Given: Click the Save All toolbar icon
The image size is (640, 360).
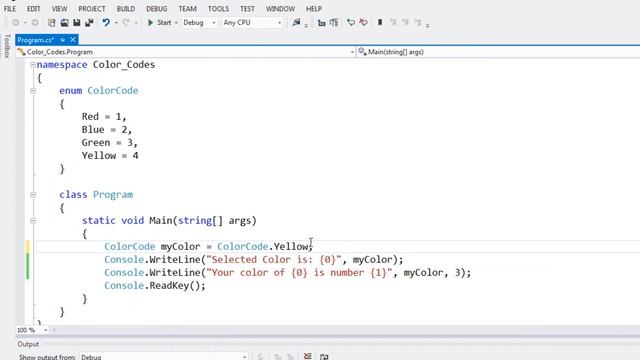Looking at the screenshot, I should pos(89,23).
